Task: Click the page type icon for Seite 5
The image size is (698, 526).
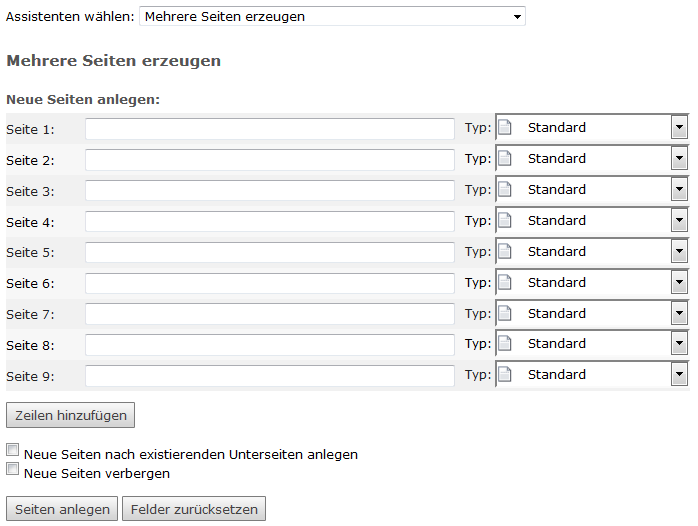Action: [x=505, y=252]
